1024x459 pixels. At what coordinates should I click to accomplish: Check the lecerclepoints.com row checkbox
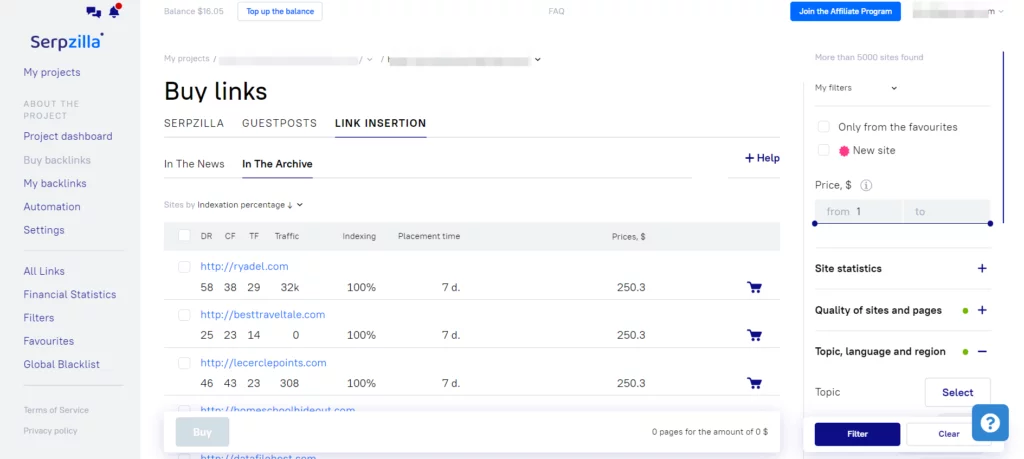tap(184, 363)
